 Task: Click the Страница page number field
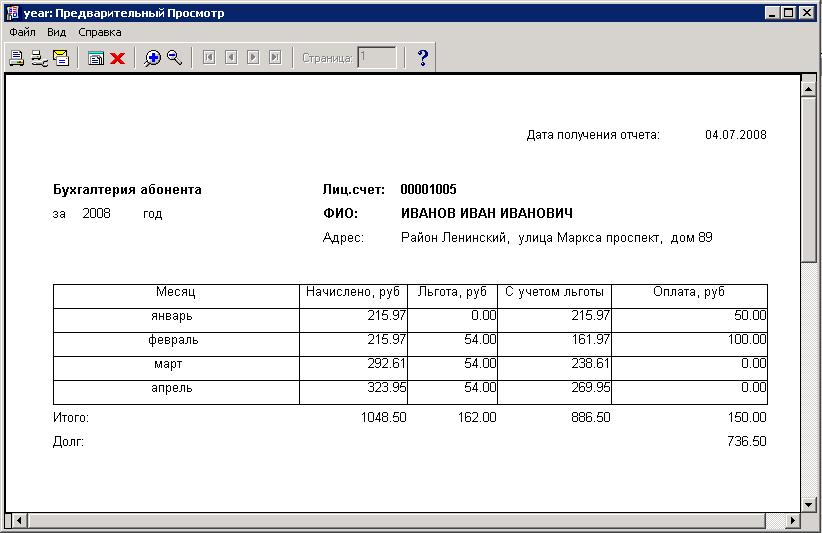377,58
